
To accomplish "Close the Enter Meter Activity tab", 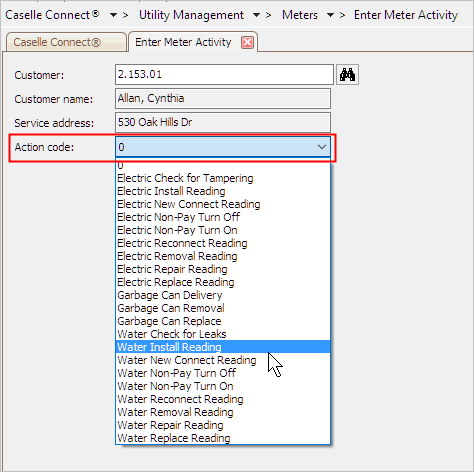I will pyautogui.click(x=247, y=42).
